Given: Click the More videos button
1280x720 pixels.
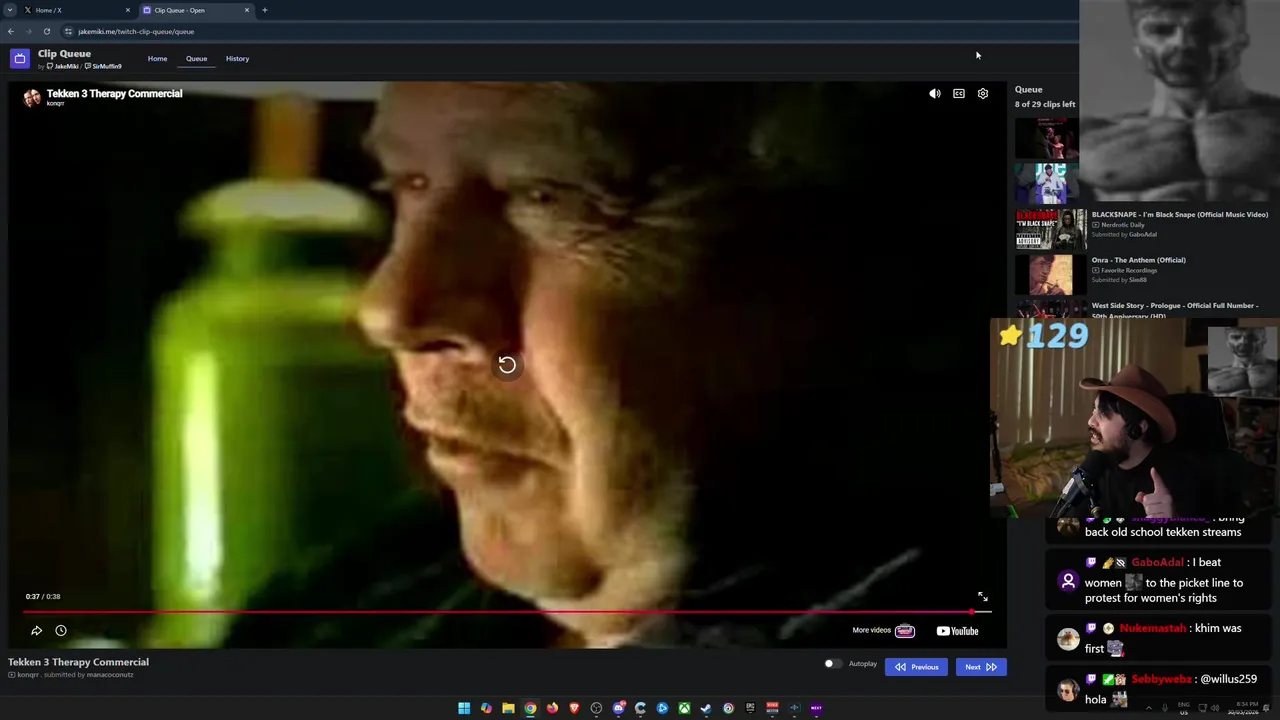Looking at the screenshot, I should 884,631.
